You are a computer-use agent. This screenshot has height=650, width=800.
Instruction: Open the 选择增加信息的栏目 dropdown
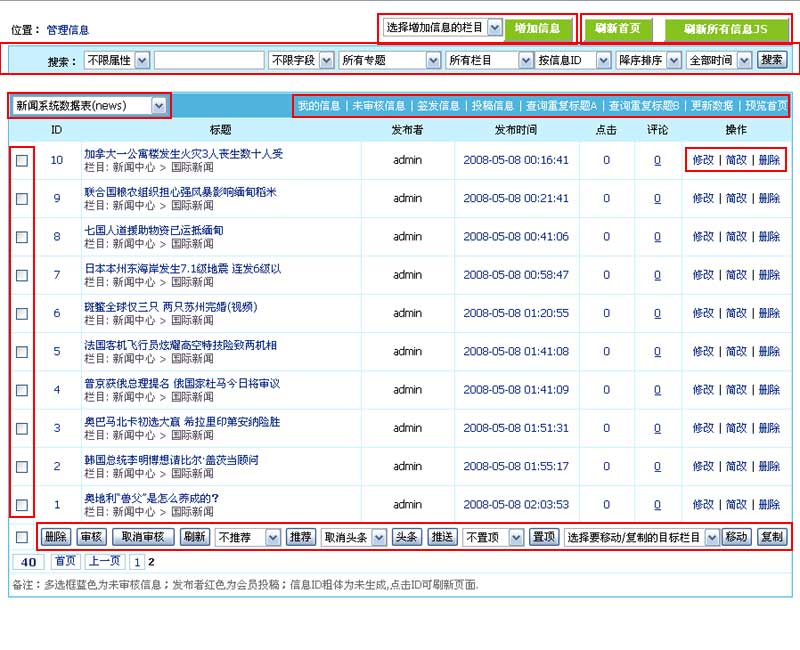point(441,28)
